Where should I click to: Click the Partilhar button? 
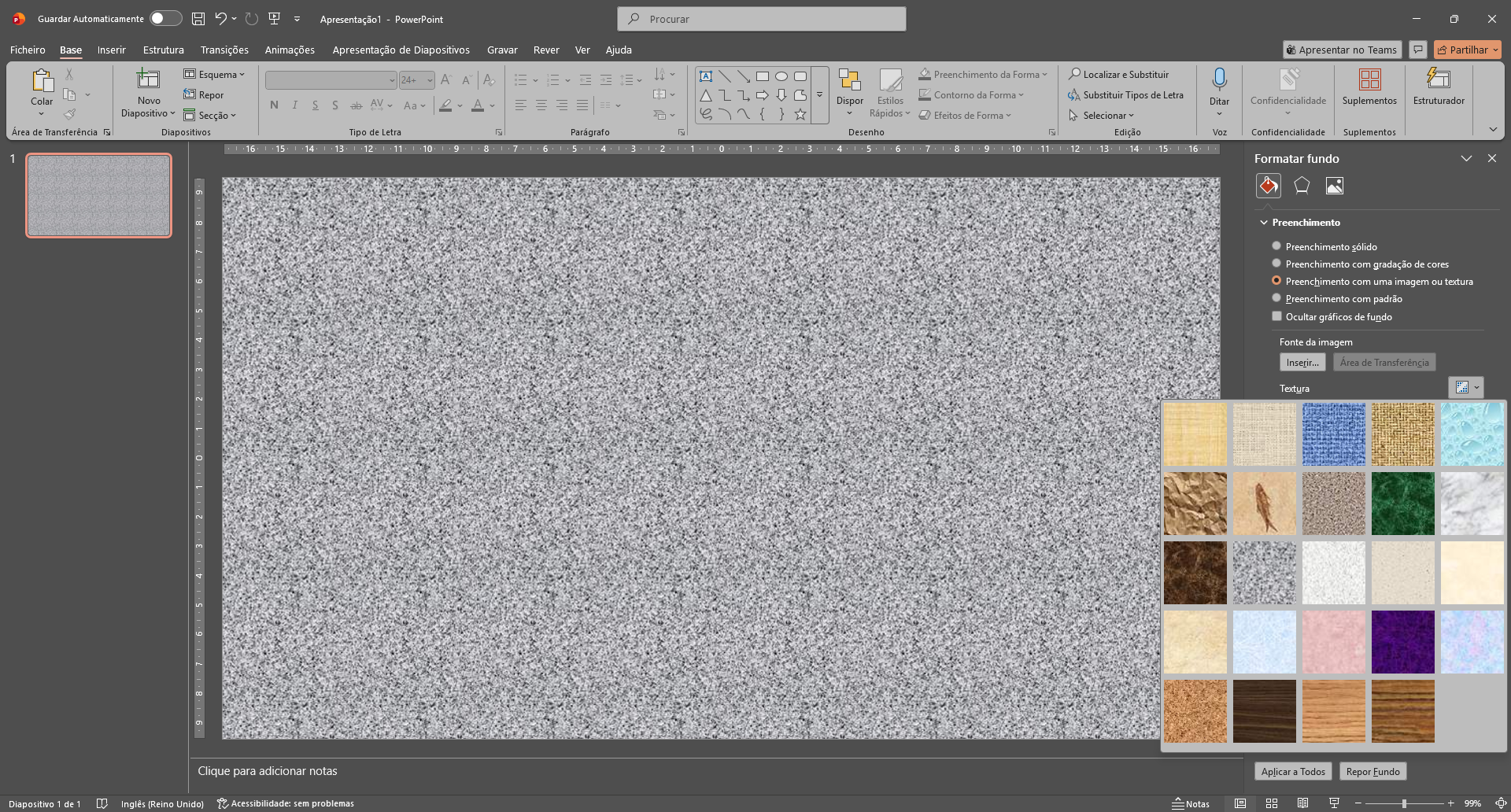coord(1468,50)
